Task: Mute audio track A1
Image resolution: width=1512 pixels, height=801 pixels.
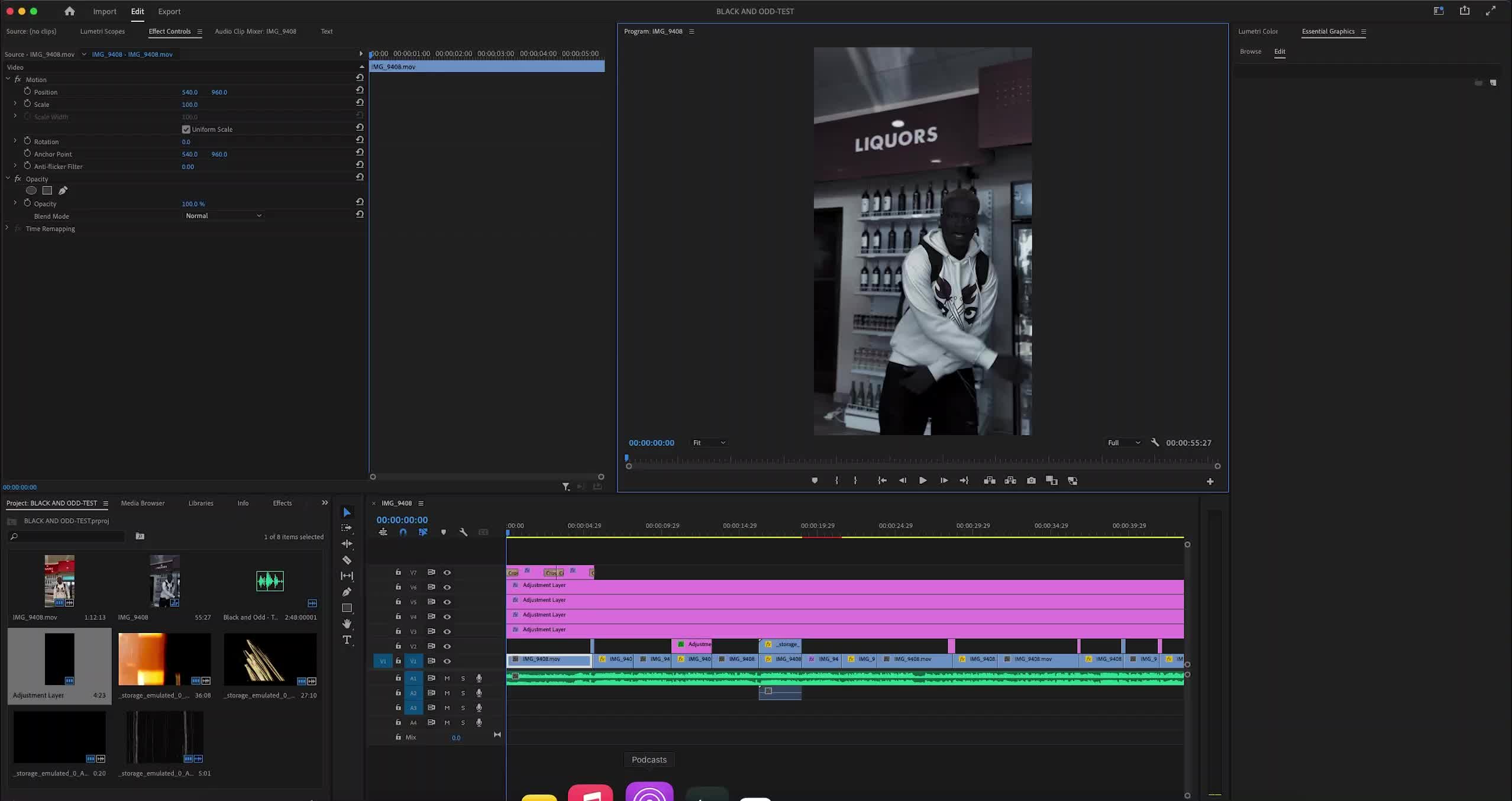Action: 447,678
